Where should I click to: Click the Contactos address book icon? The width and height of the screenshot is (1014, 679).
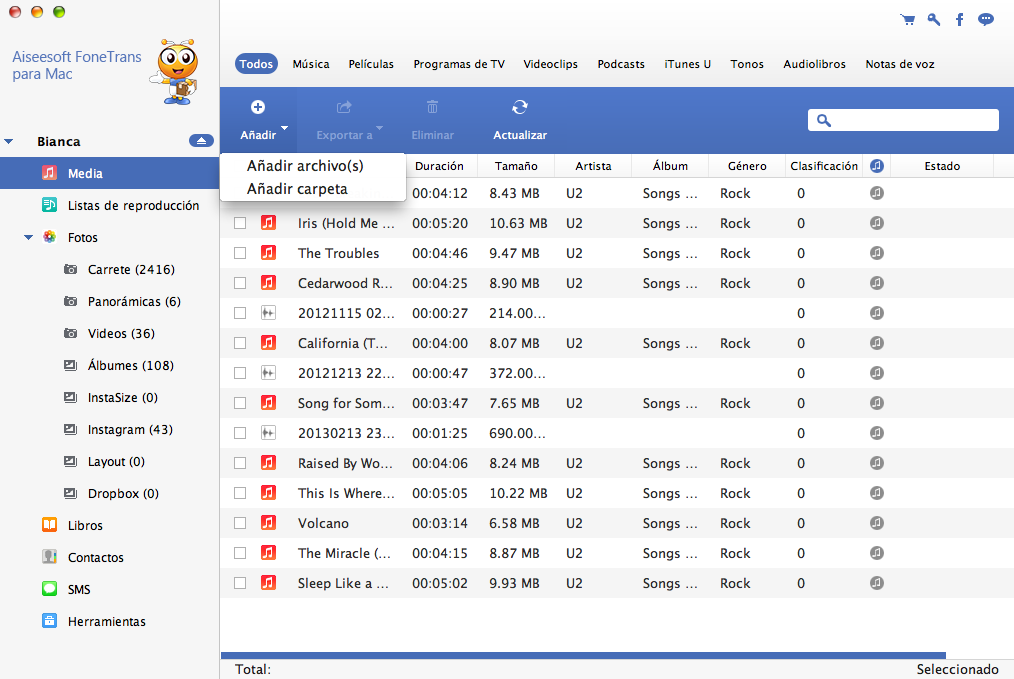coord(49,557)
